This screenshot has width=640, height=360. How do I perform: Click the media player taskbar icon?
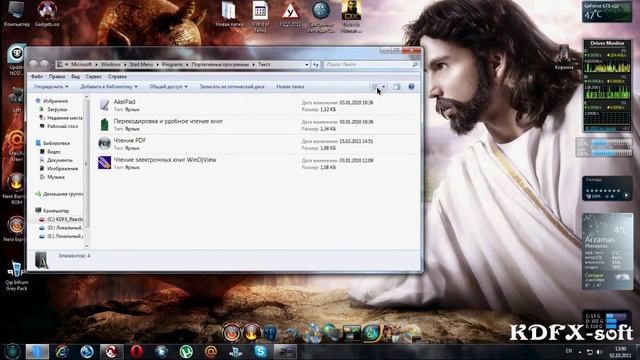(161, 351)
